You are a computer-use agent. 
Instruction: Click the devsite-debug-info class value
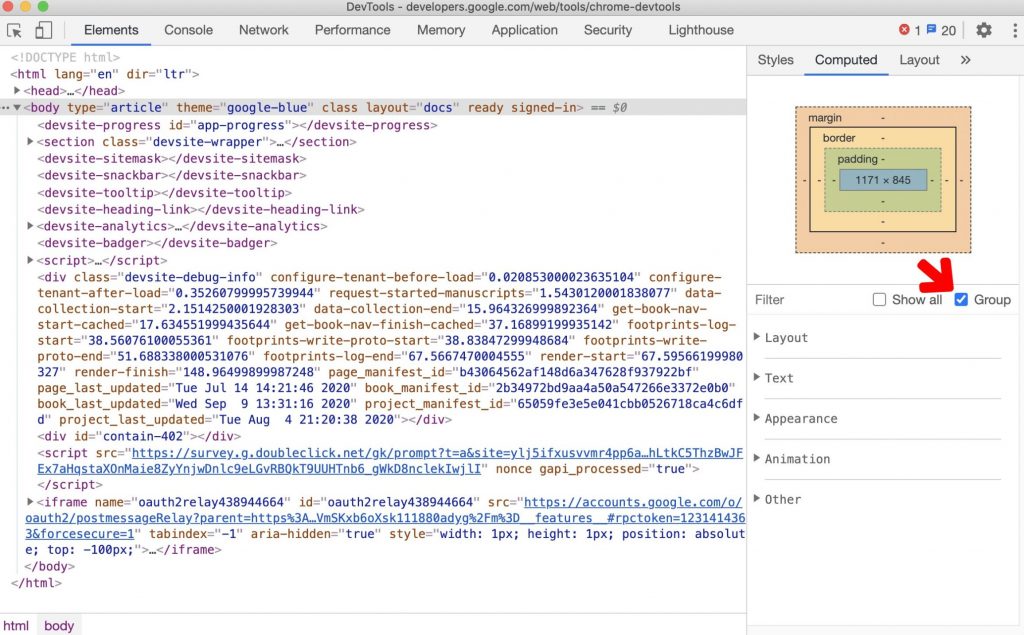[x=189, y=277]
